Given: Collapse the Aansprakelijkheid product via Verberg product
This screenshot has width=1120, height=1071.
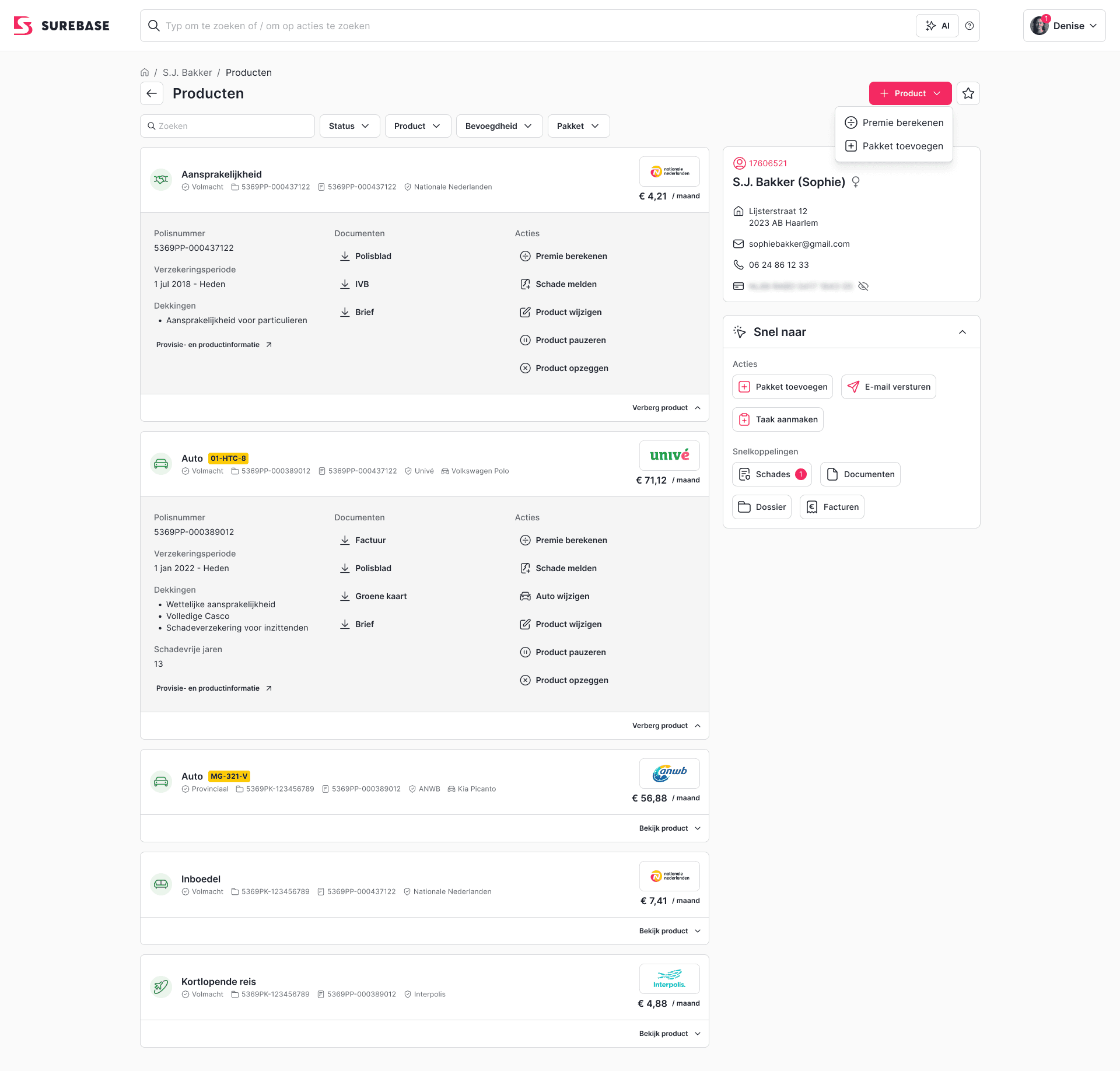Looking at the screenshot, I should tap(666, 408).
